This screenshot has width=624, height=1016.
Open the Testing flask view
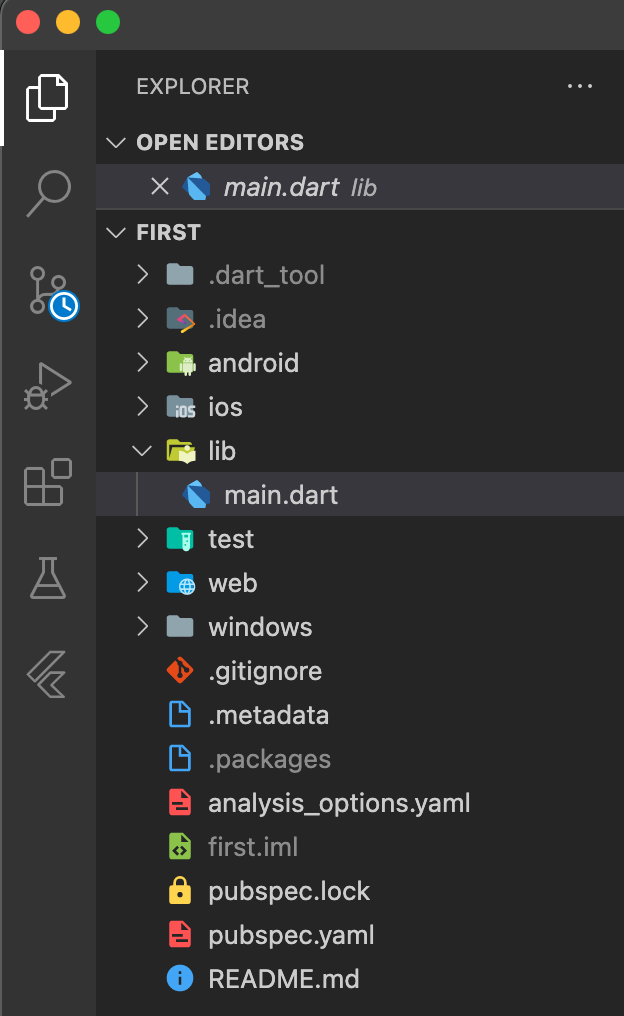[47, 578]
